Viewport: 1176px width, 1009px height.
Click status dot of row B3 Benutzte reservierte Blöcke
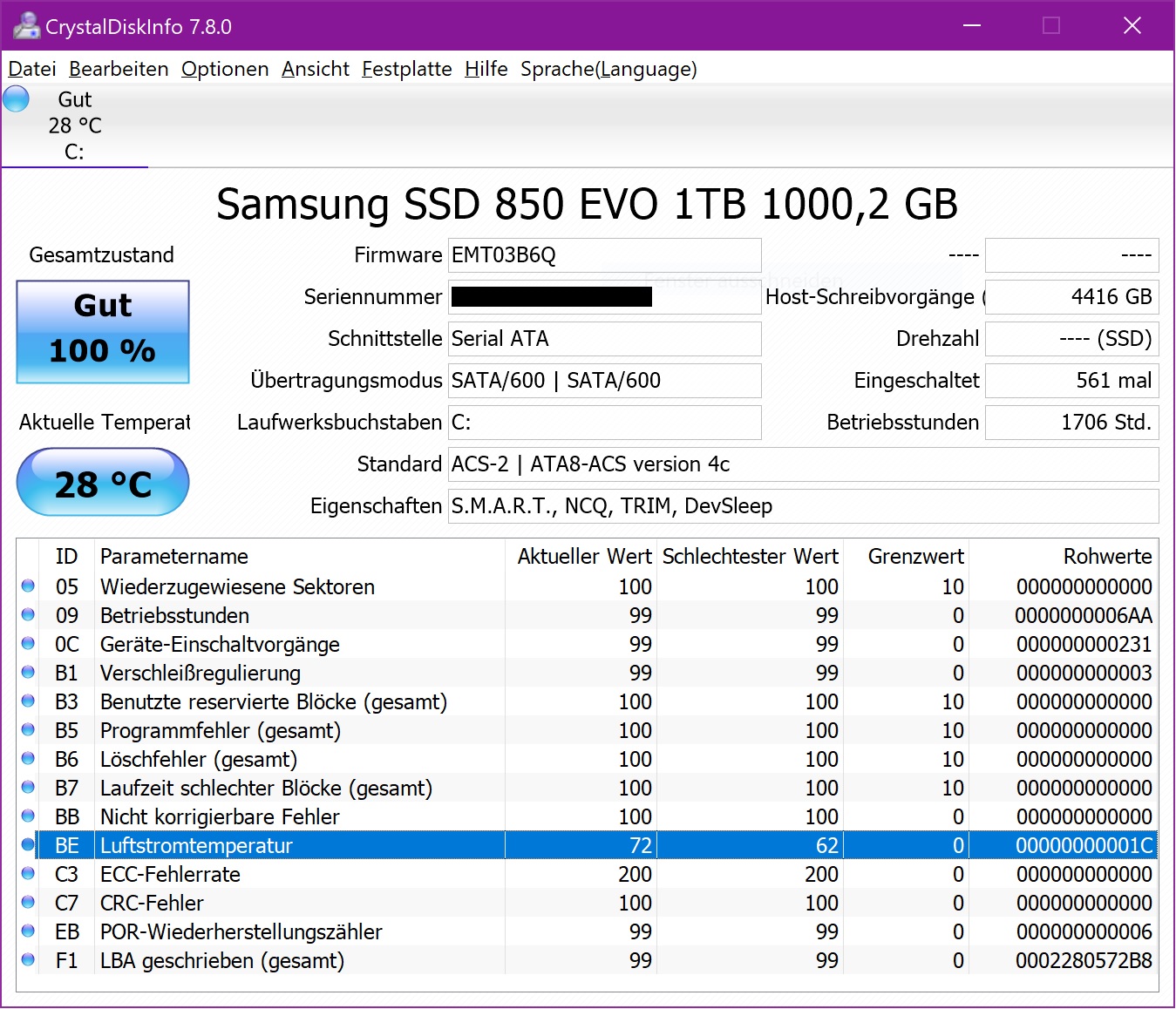coord(28,701)
